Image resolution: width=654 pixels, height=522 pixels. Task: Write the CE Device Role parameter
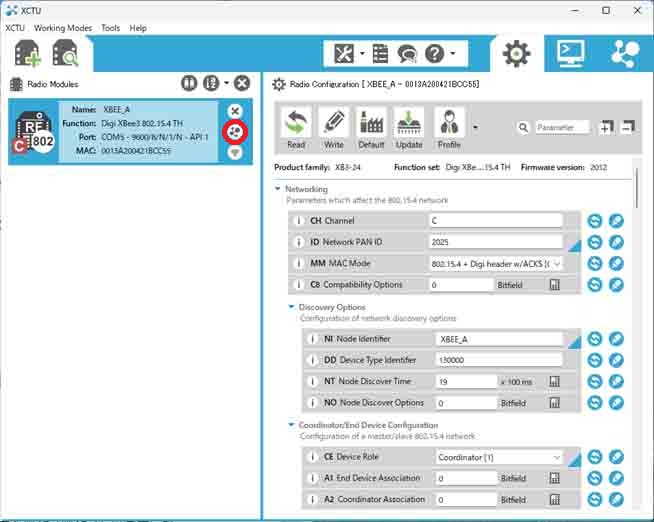616,457
